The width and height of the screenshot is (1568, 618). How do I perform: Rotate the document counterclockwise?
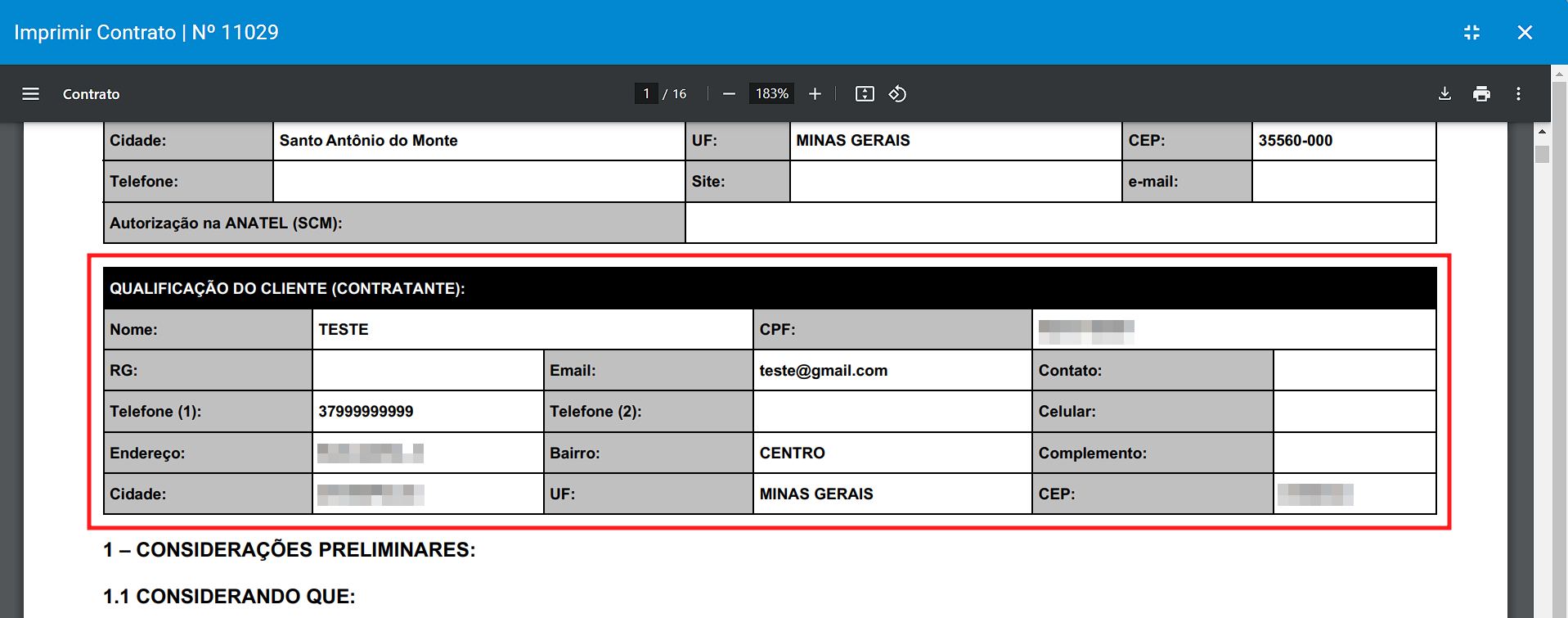click(897, 94)
